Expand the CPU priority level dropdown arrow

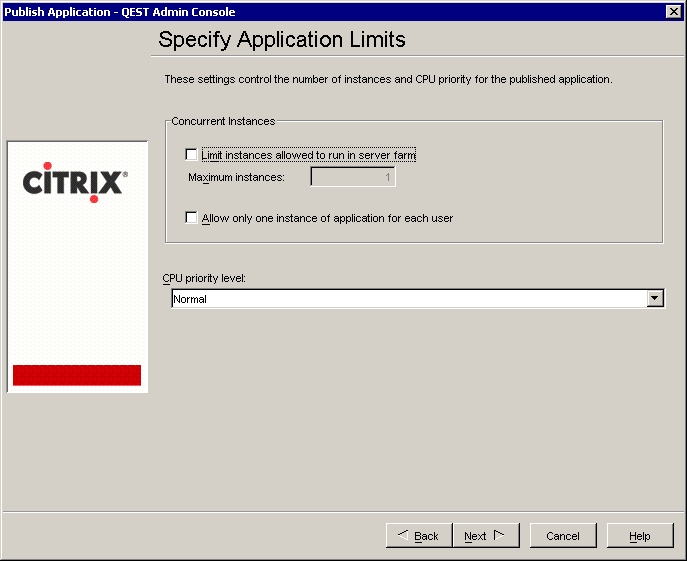pyautogui.click(x=655, y=298)
